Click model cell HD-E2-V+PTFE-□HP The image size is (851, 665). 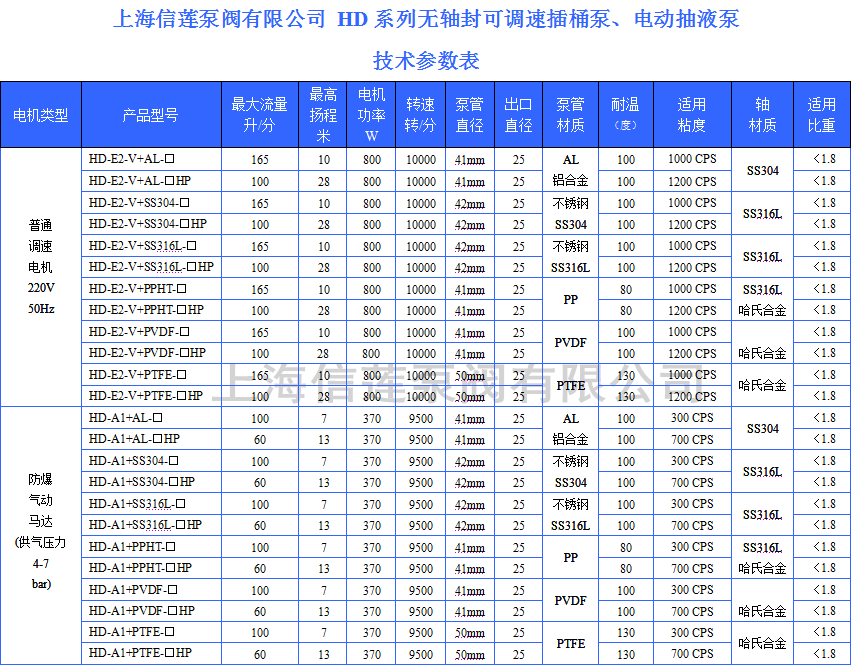pyautogui.click(x=151, y=396)
